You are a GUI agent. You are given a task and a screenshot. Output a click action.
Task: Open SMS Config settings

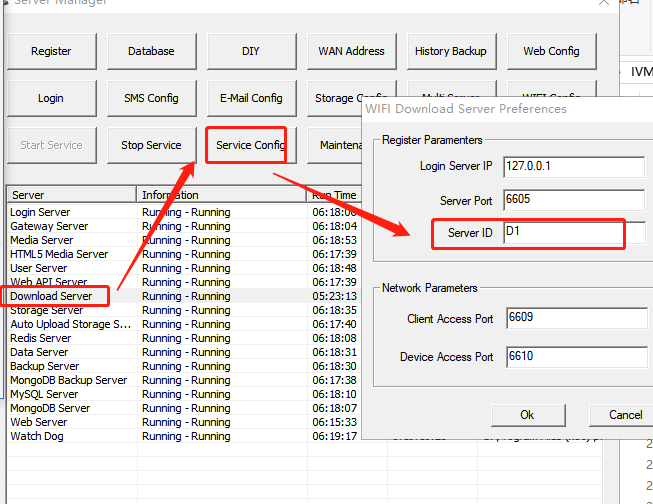[x=152, y=98]
